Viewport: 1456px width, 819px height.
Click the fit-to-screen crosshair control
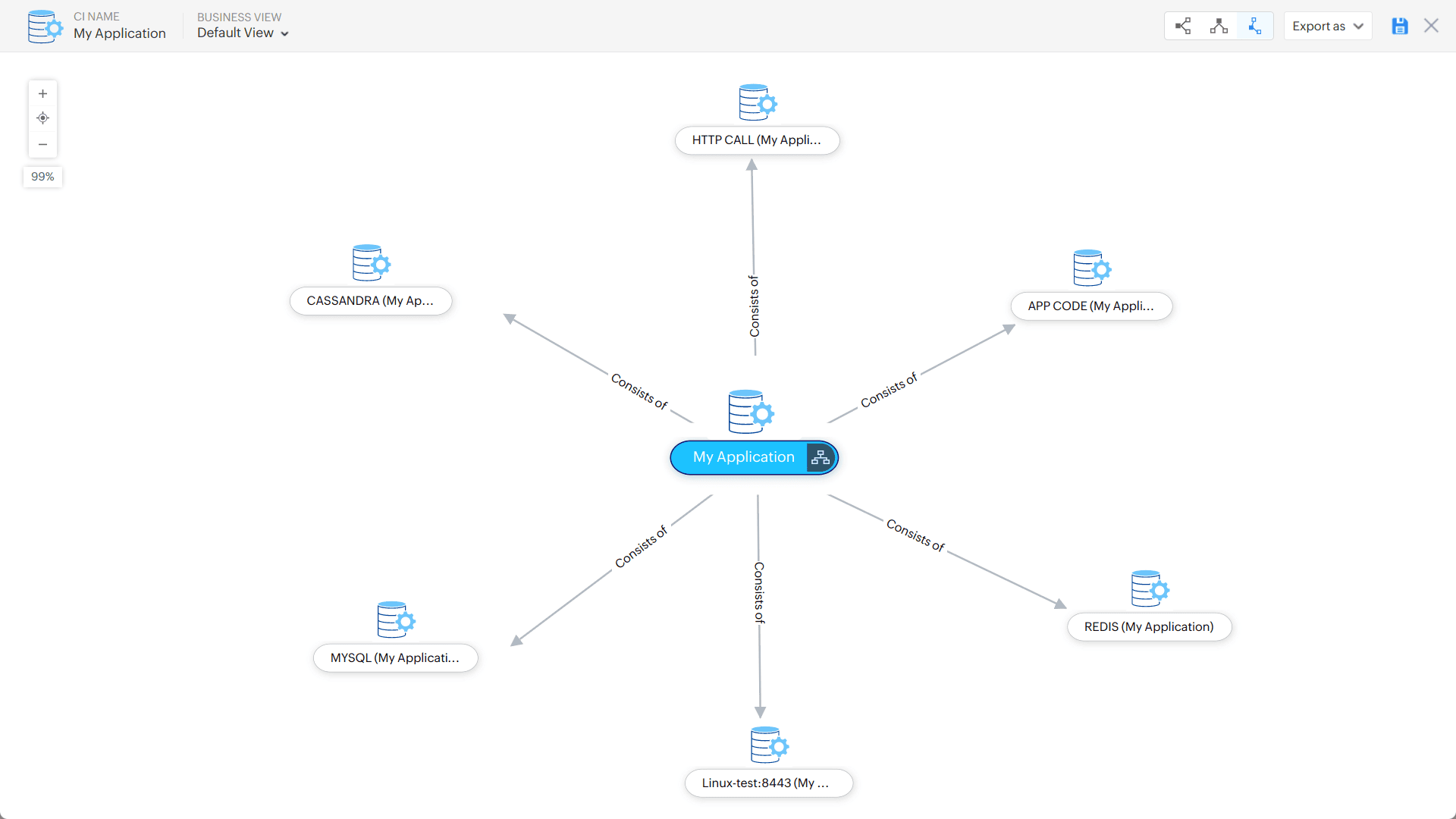42,118
